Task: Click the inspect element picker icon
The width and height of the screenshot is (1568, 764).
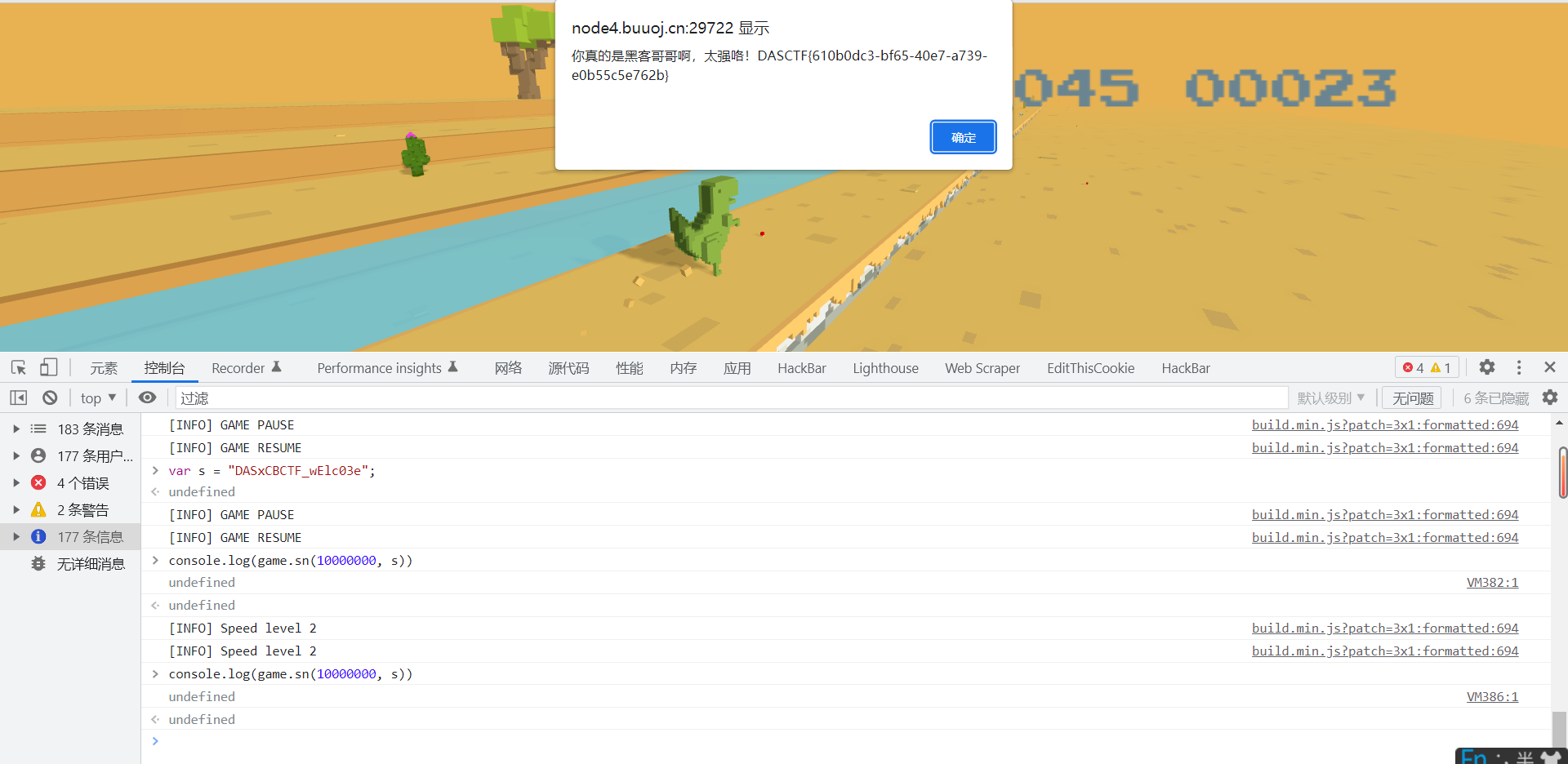Action: [x=19, y=367]
